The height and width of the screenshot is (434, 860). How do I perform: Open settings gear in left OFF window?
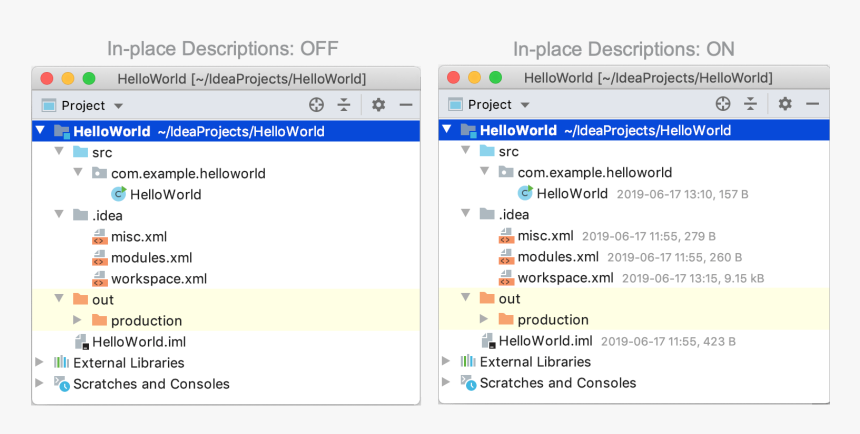(378, 105)
